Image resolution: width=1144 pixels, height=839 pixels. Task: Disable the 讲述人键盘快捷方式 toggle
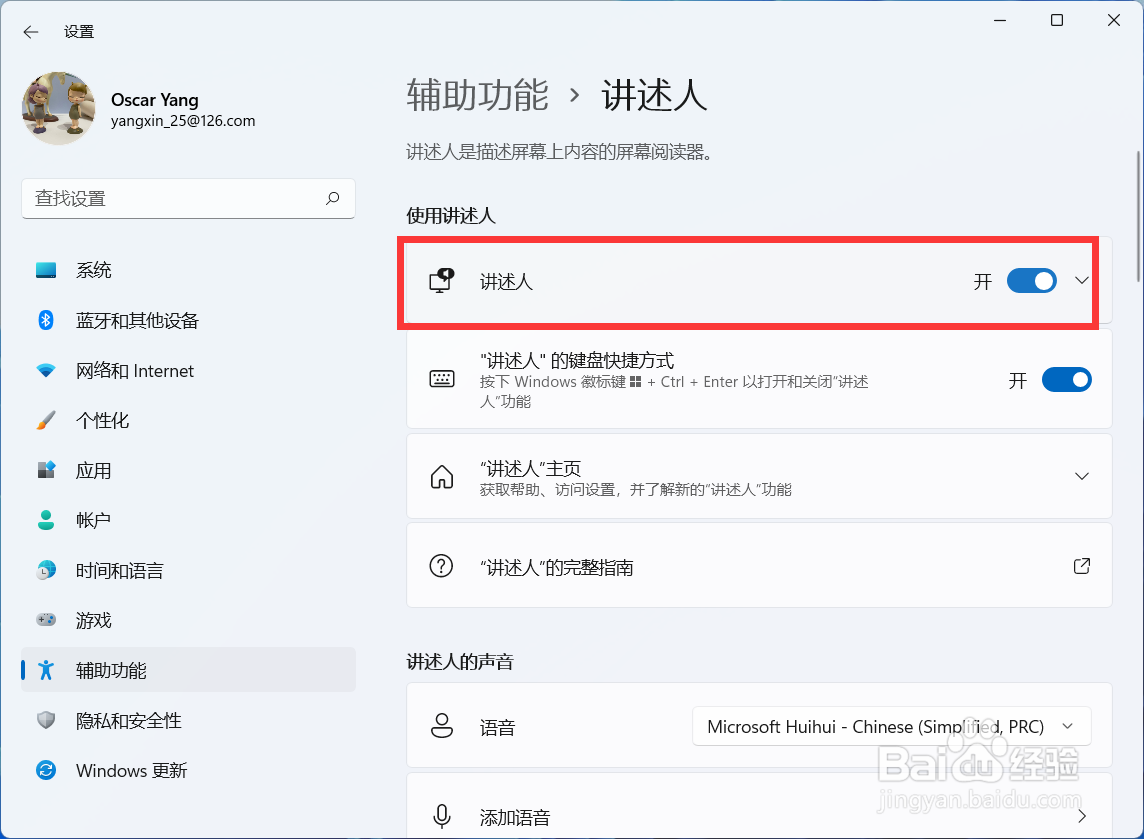[x=1067, y=379]
